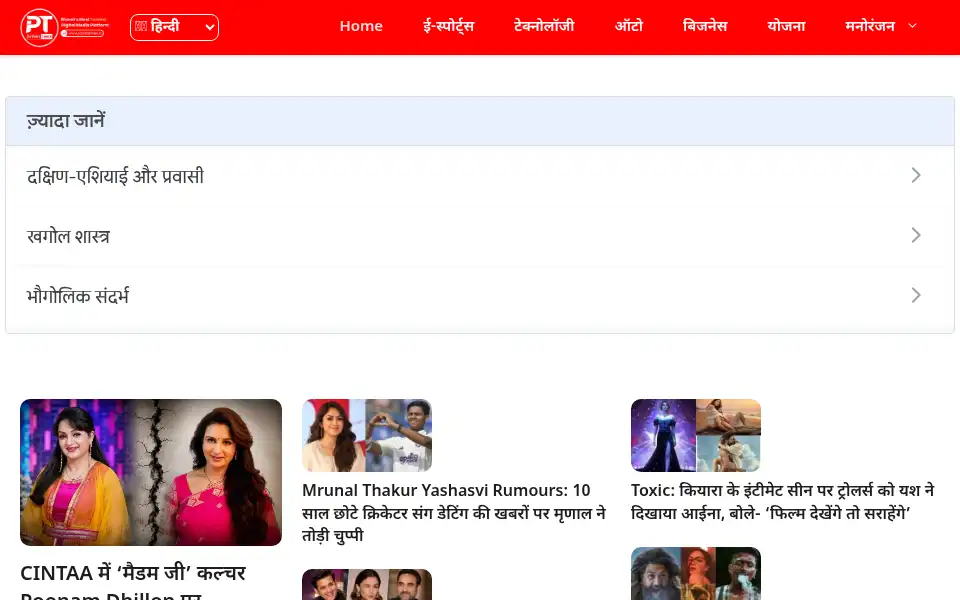Image resolution: width=960 pixels, height=600 pixels.
Task: Click chevron beside दक्षिण-एशियाई और प्रवासी
Action: (x=916, y=176)
